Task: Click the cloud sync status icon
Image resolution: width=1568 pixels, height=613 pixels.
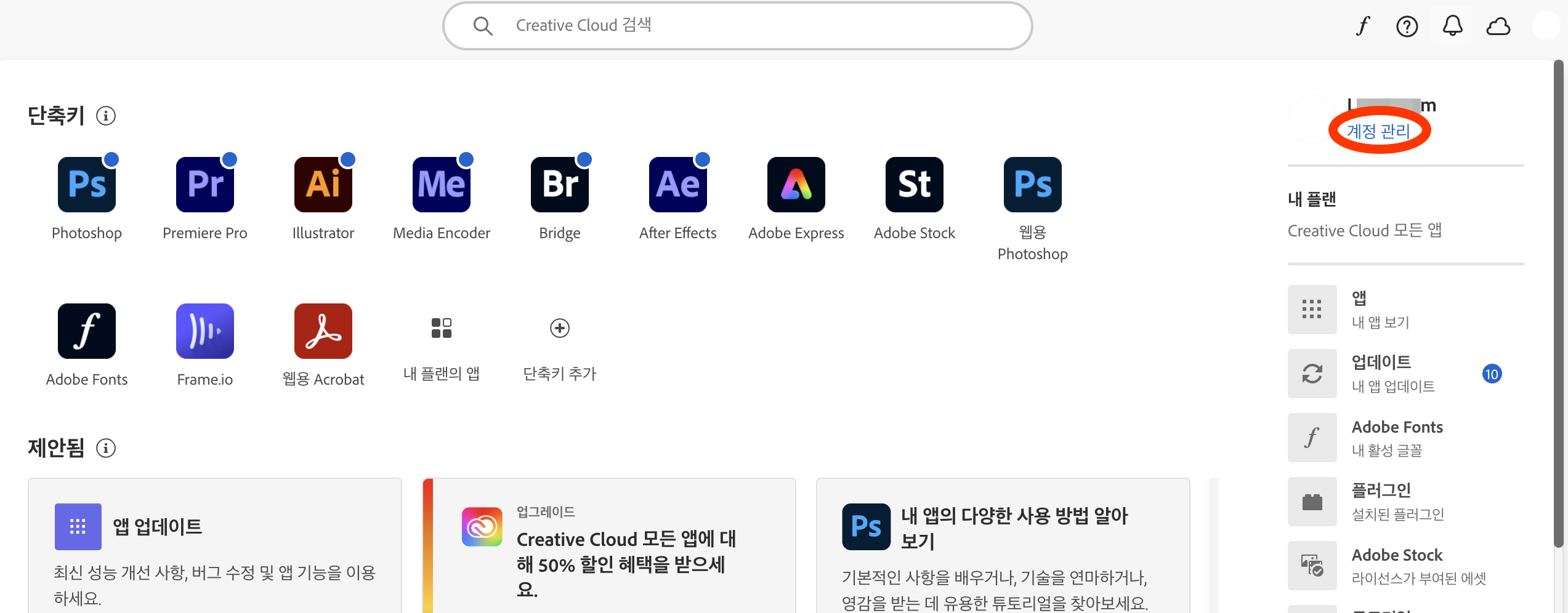Action: click(1498, 26)
